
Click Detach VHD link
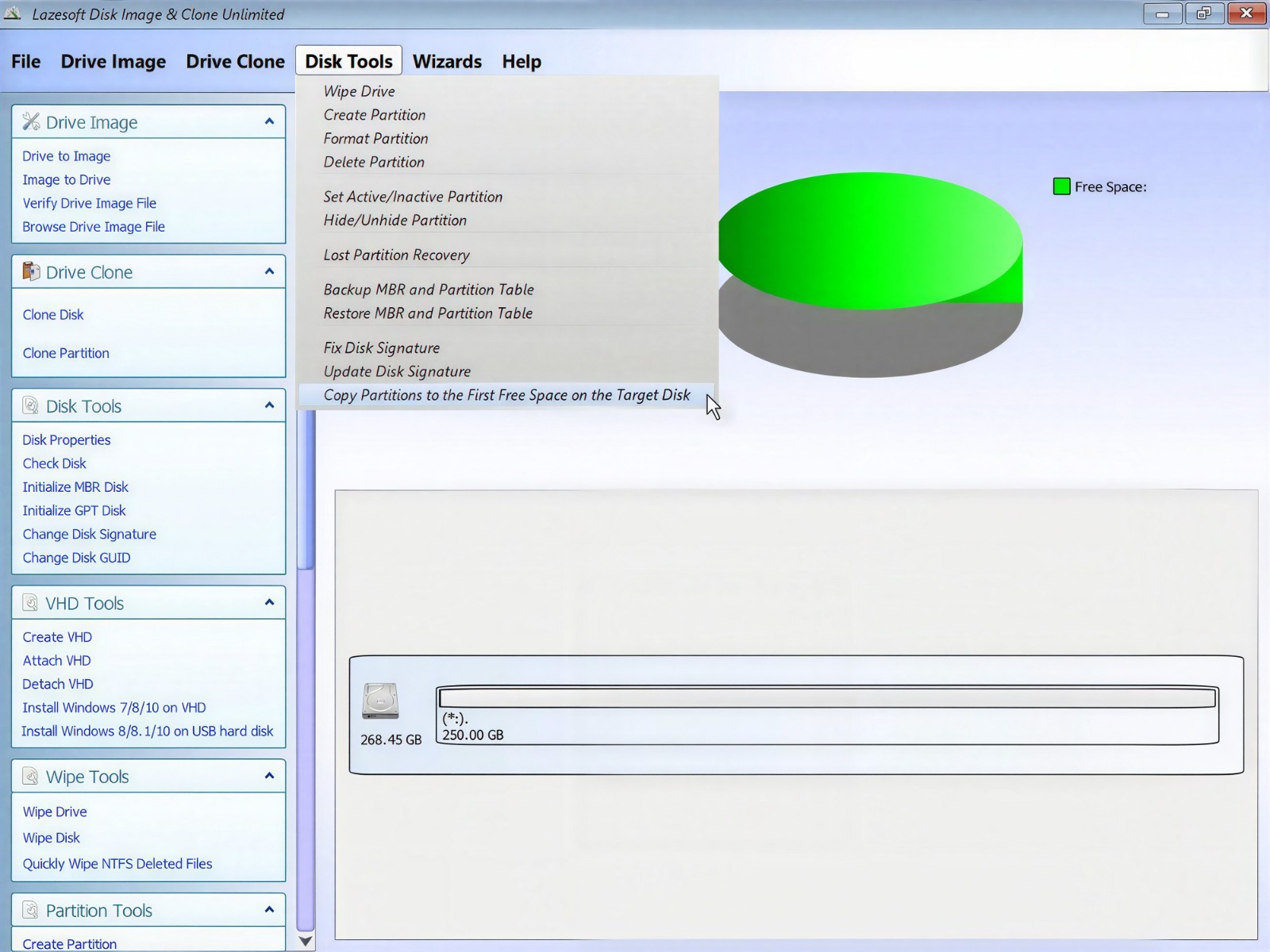58,684
